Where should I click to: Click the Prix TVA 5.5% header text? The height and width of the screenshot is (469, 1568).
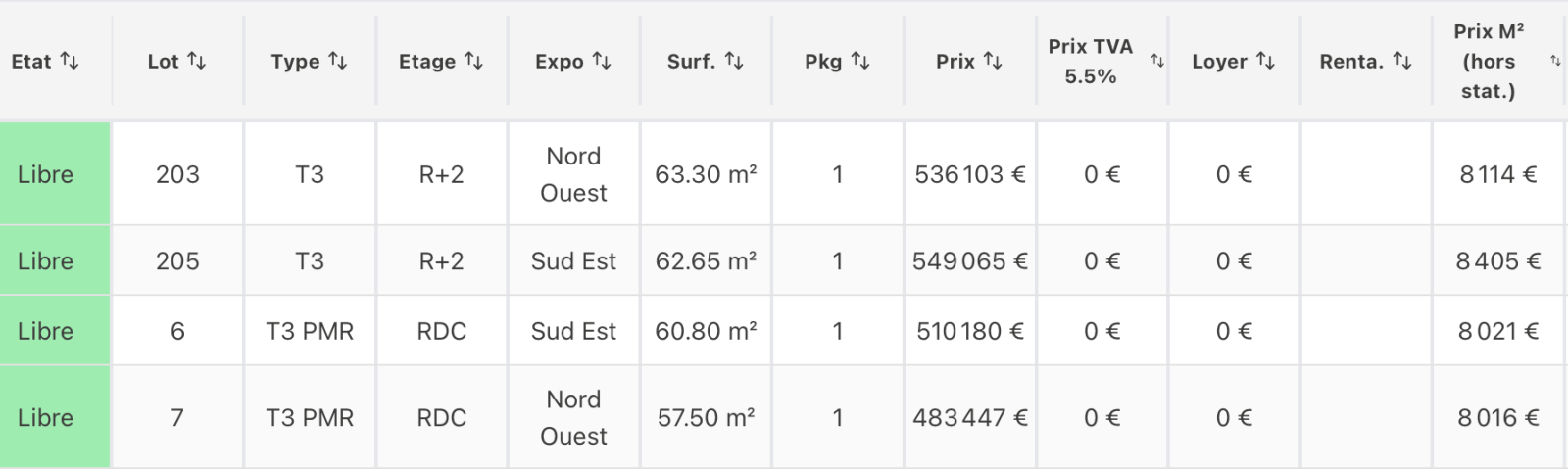pos(1090,61)
